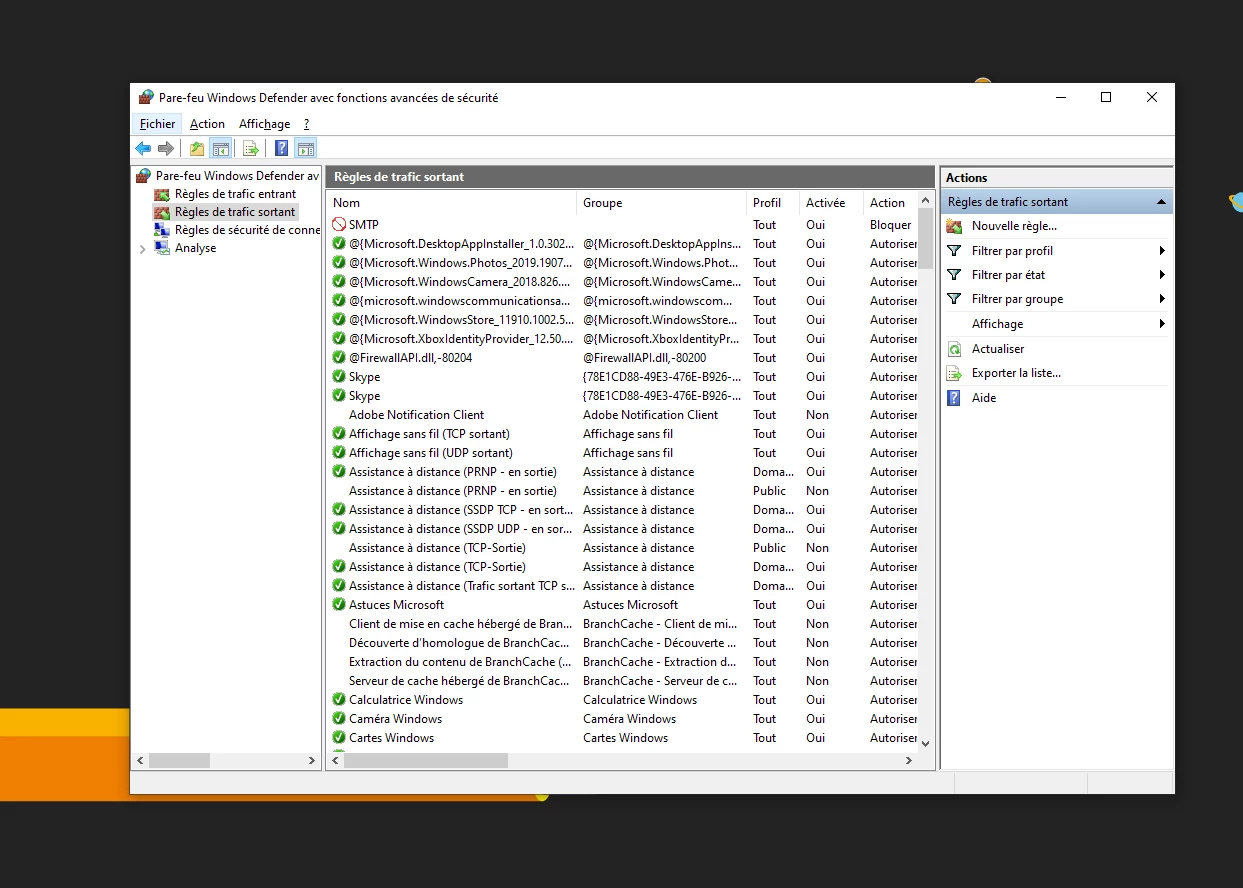Click the Analyse monitor icon in tree

pos(162,248)
